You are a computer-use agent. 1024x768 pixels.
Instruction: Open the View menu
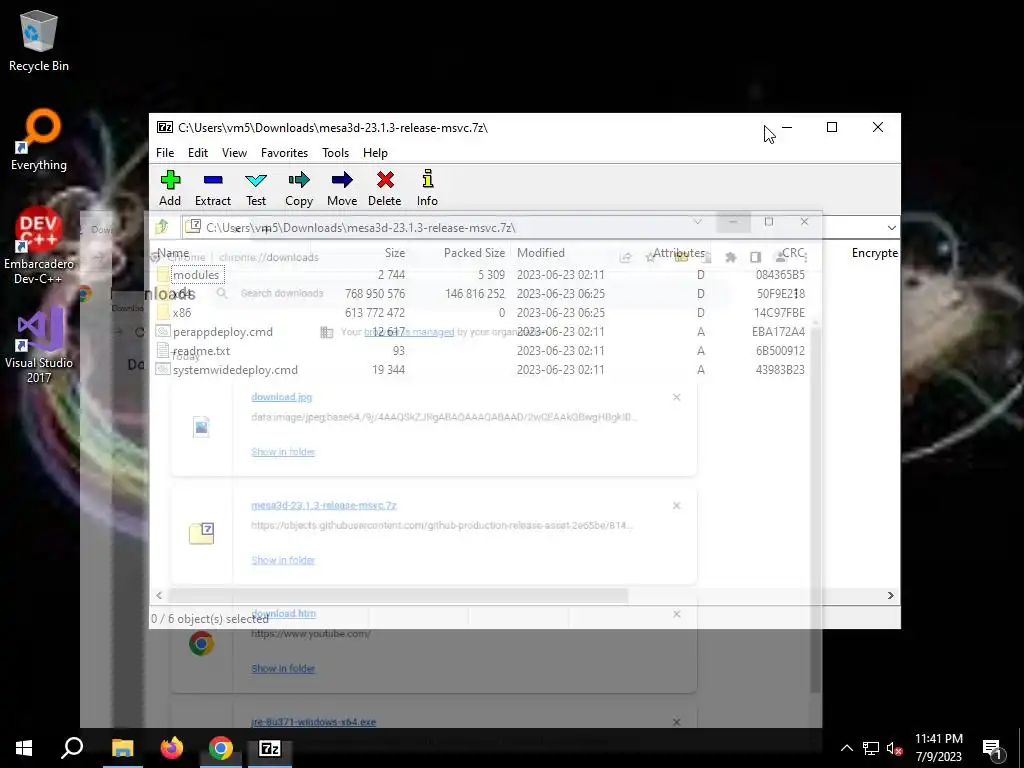coord(234,153)
